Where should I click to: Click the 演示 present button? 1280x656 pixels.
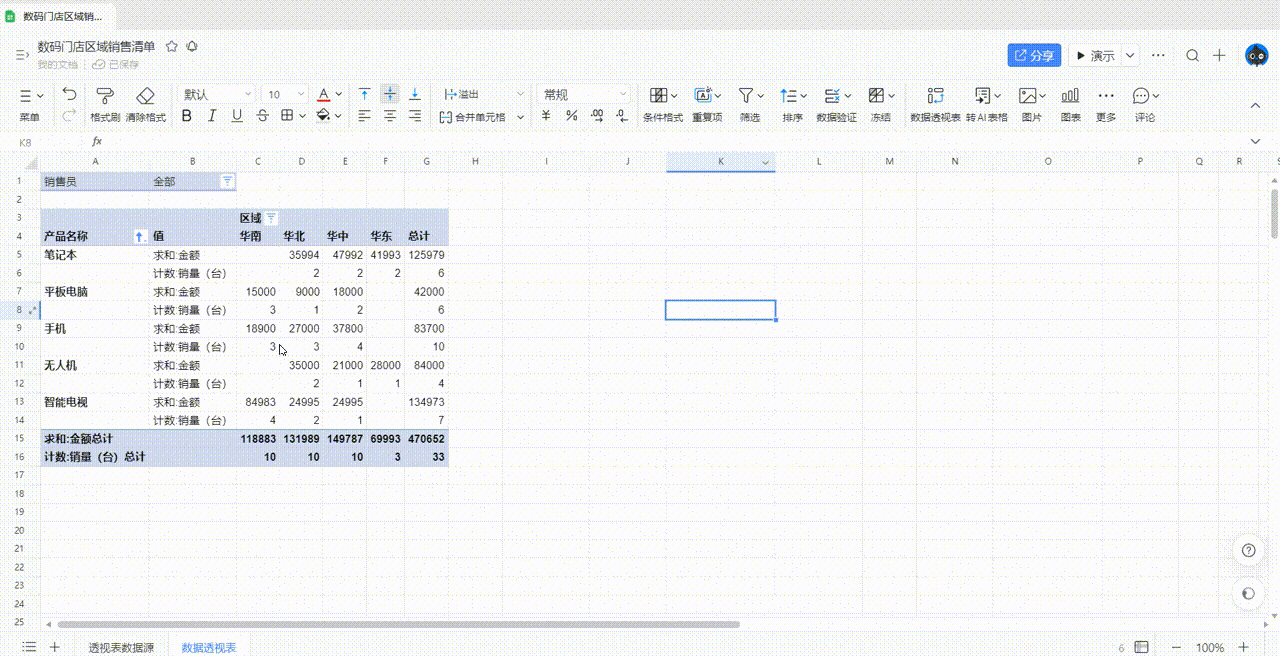point(1093,56)
